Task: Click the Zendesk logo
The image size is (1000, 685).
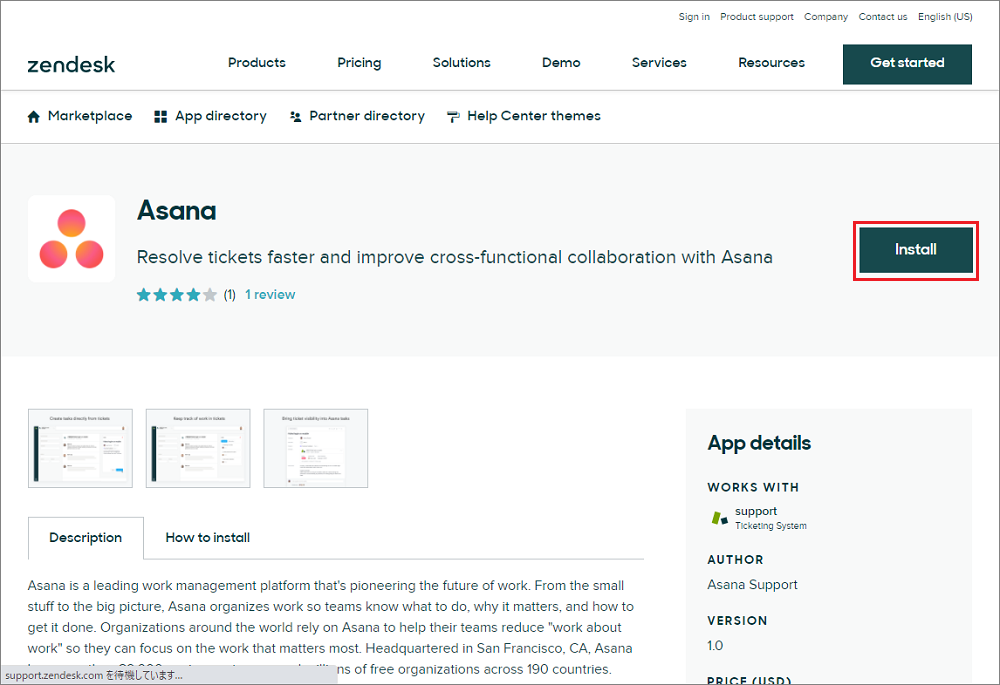Action: pos(71,64)
